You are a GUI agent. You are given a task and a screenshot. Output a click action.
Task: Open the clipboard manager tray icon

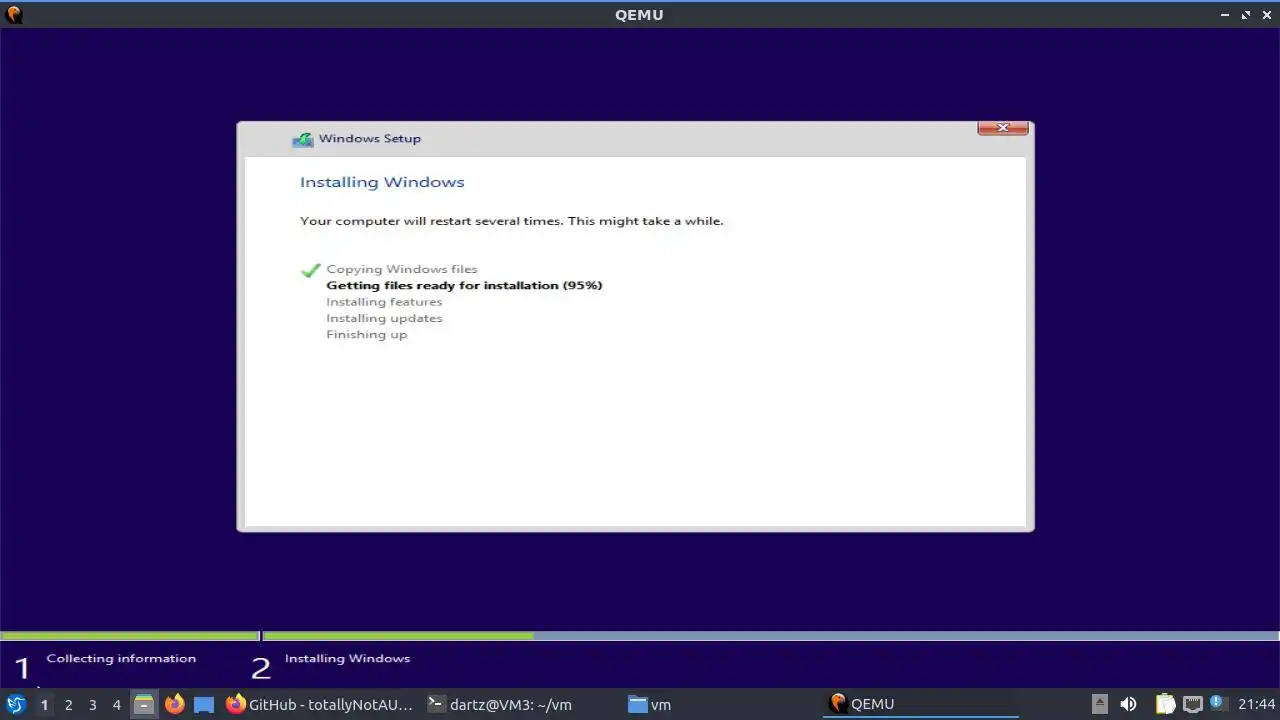point(1165,704)
